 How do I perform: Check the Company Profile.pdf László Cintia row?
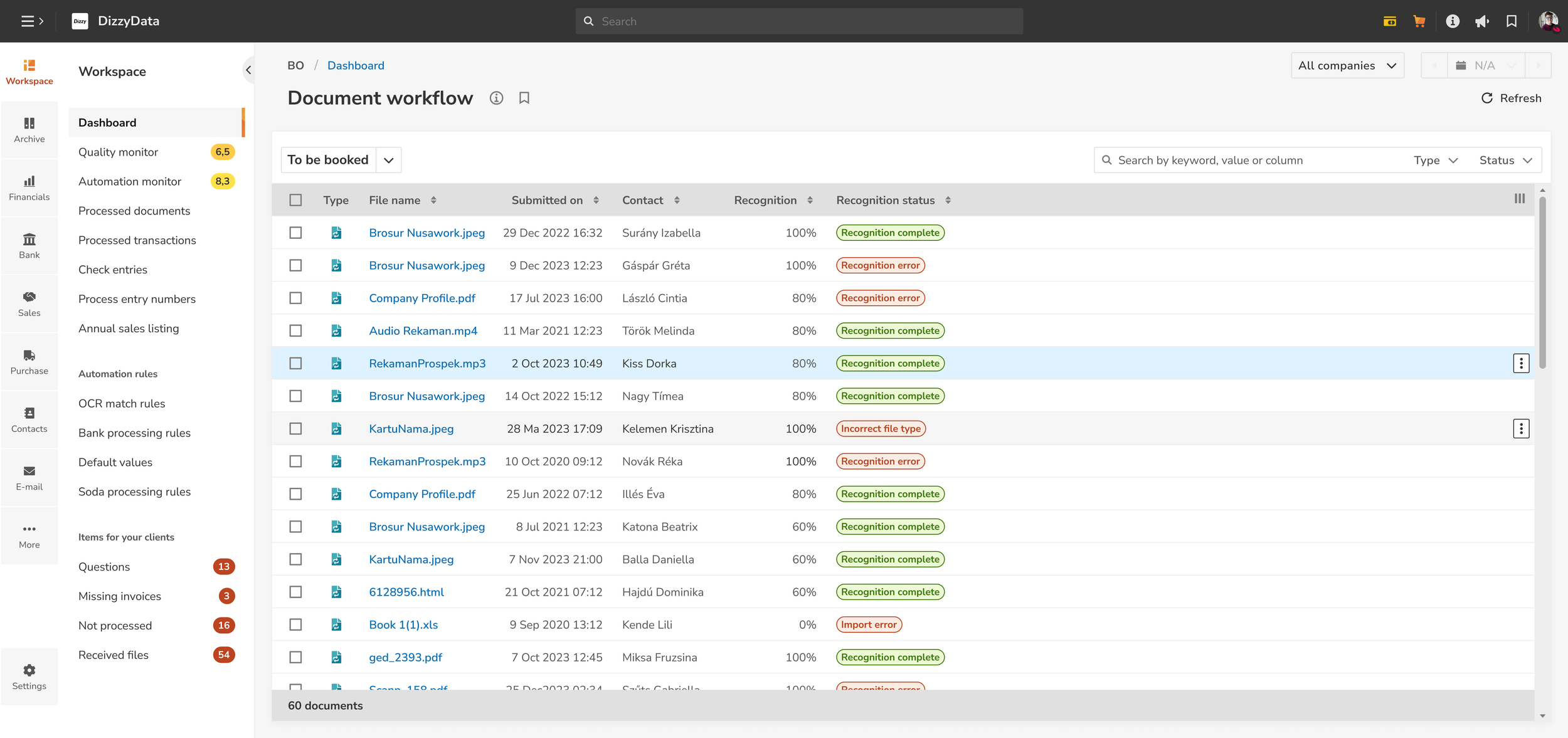click(295, 298)
